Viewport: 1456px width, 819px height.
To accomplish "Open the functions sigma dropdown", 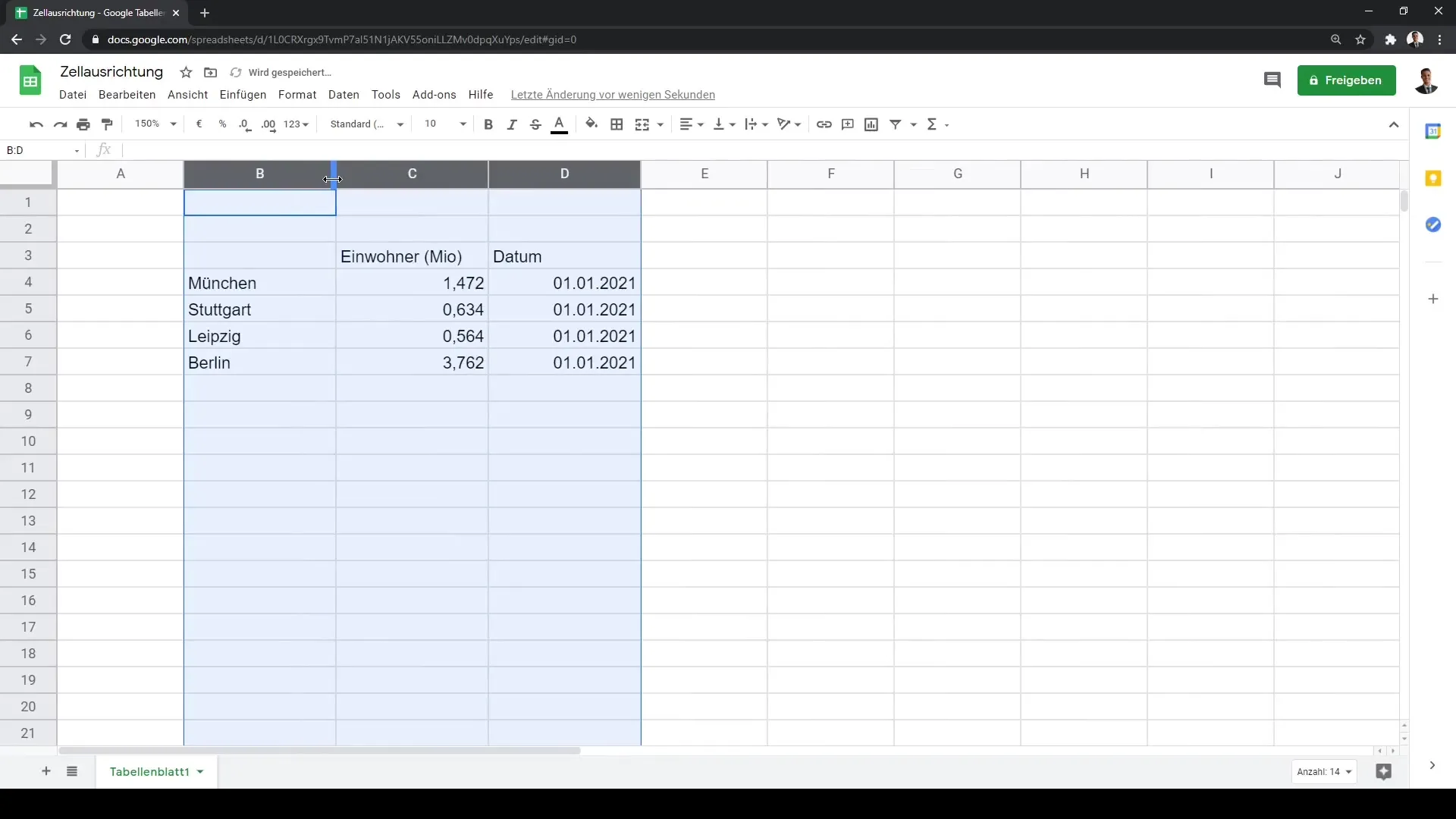I will point(938,124).
